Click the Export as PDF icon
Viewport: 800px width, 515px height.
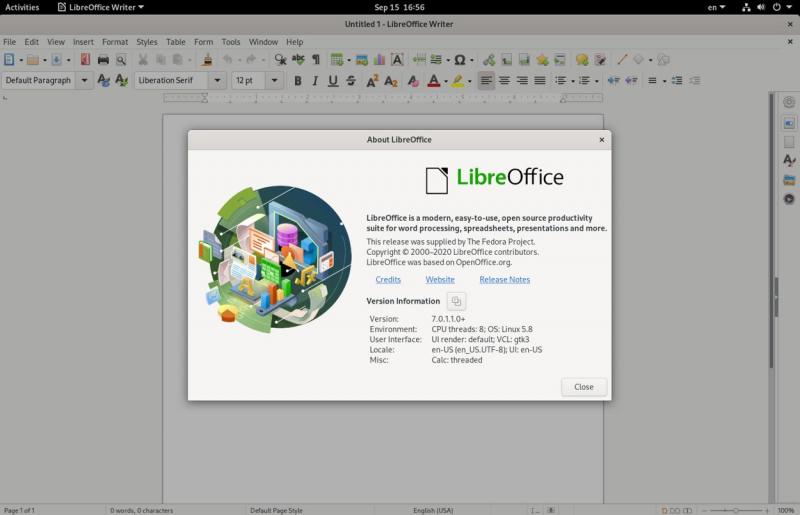(x=83, y=60)
